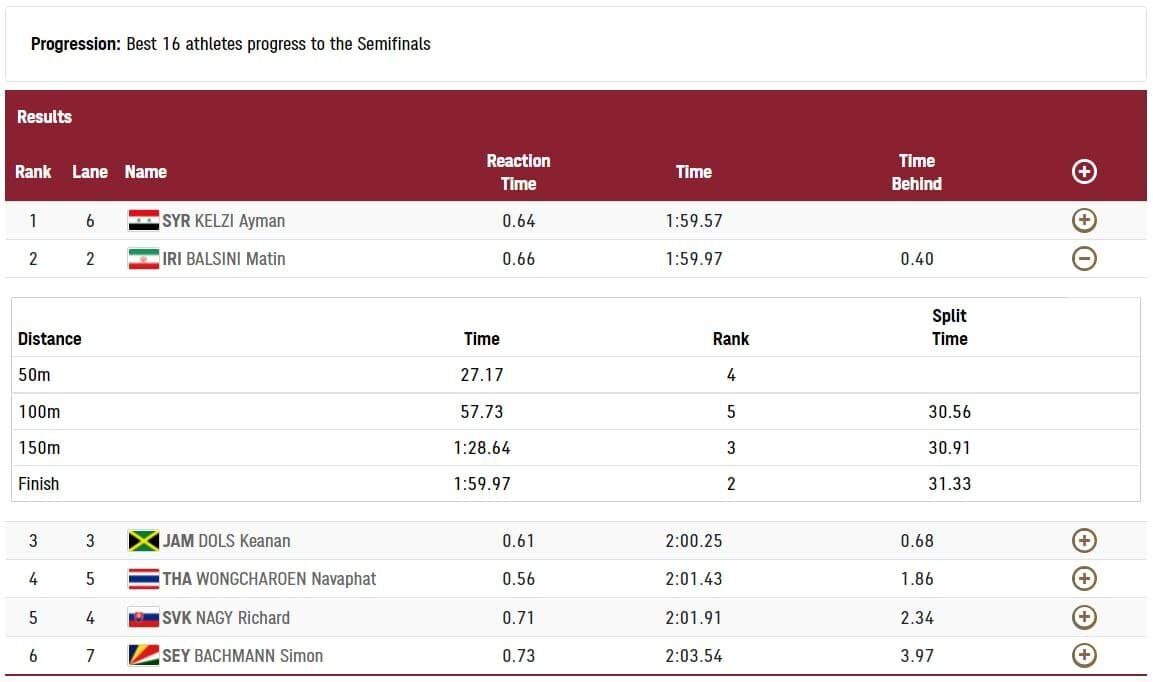
Task: Select the Finish row in splits table
Action: (x=576, y=483)
